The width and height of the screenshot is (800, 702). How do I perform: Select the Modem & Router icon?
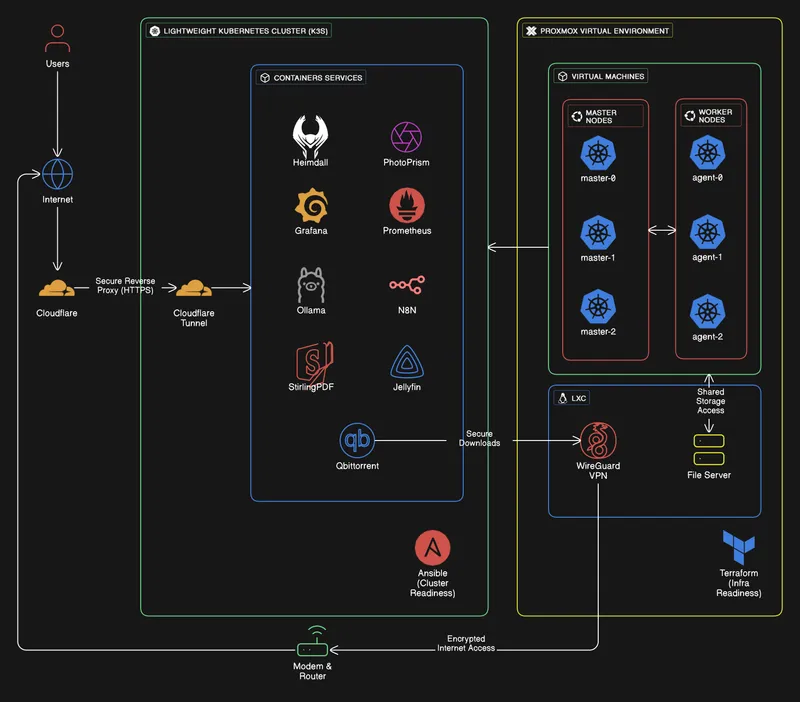[x=312, y=641]
